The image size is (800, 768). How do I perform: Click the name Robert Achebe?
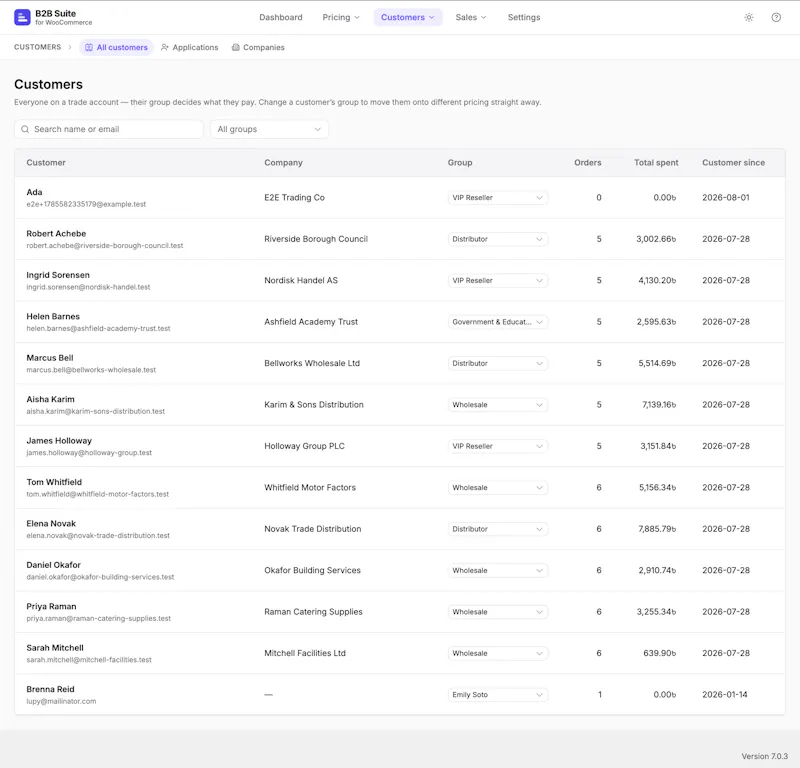pyautogui.click(x=56, y=234)
